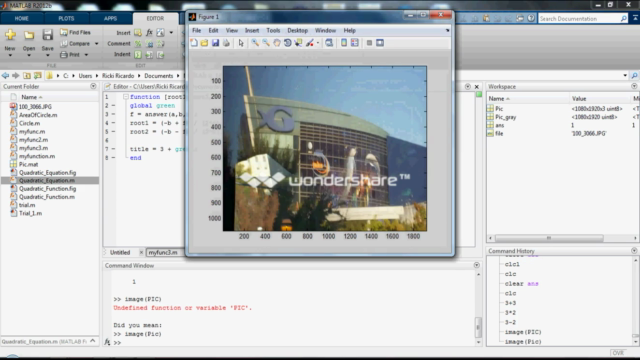Select Rotate 3D tool in Figure 1

pos(288,43)
